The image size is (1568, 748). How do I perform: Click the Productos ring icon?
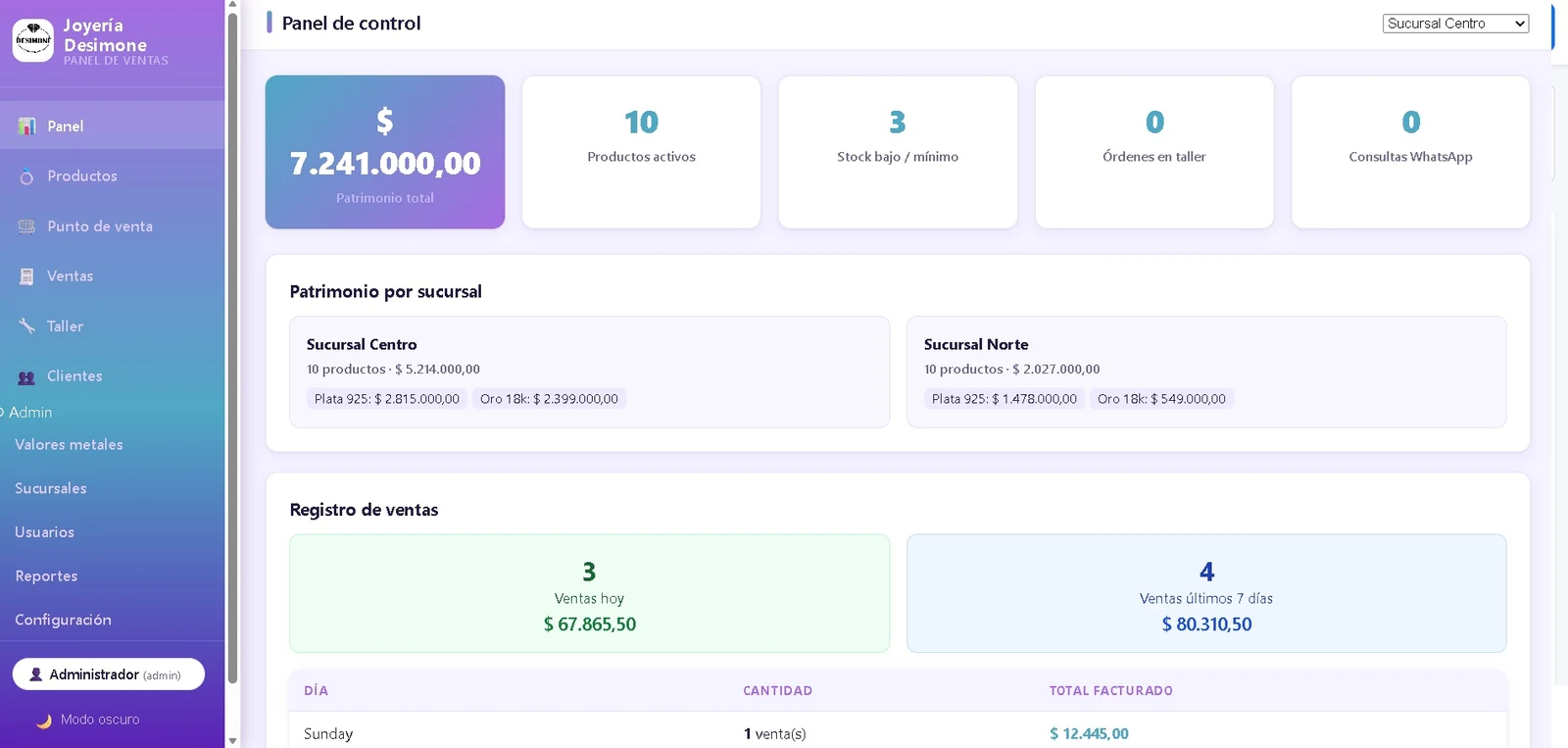coord(27,176)
